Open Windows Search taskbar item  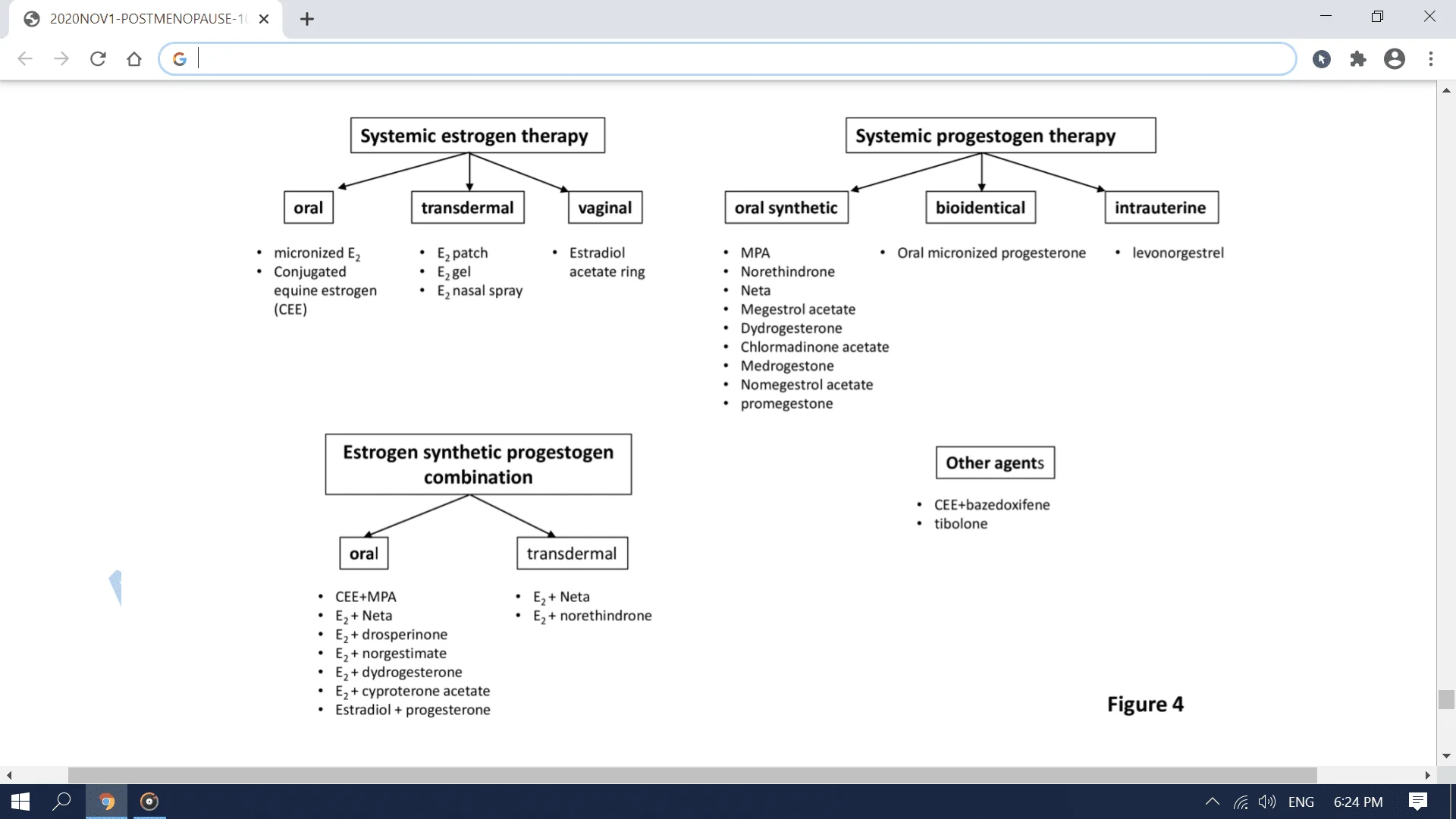[62, 799]
